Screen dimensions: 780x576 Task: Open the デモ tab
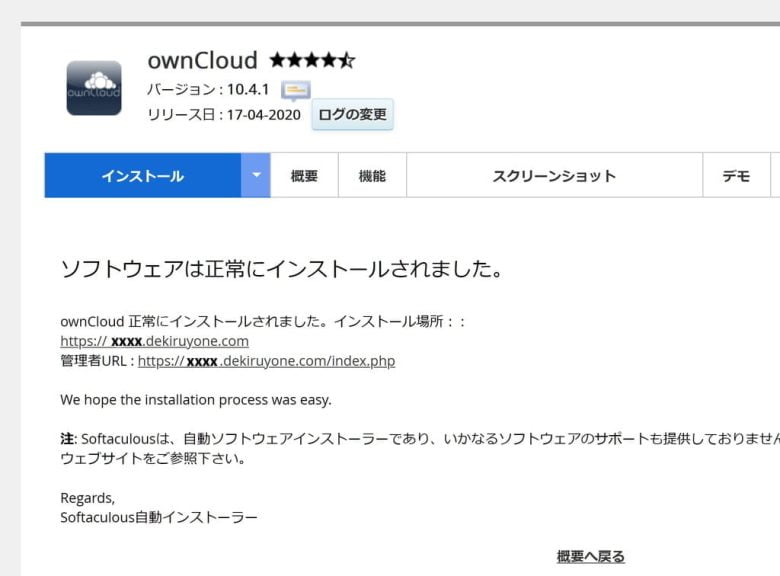click(x=736, y=176)
